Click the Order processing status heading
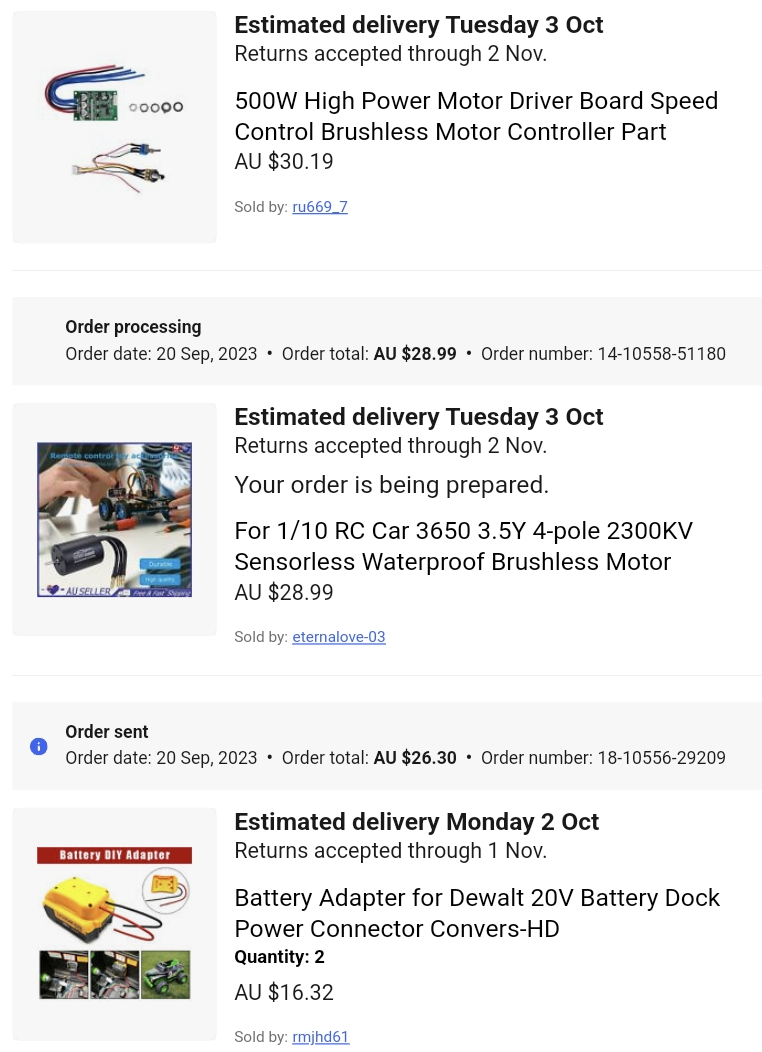 tap(133, 327)
